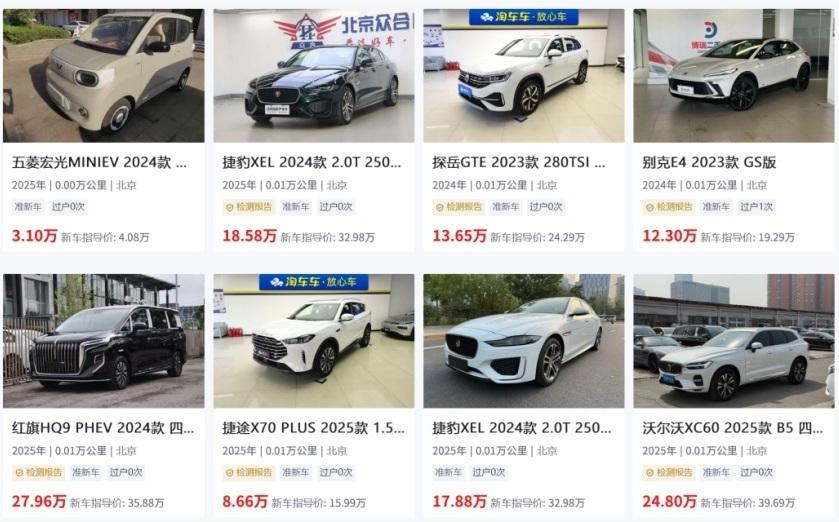Open 捷途X70 PLUS 2025款 title
Viewport: 839px width, 522px height.
pyautogui.click(x=314, y=428)
